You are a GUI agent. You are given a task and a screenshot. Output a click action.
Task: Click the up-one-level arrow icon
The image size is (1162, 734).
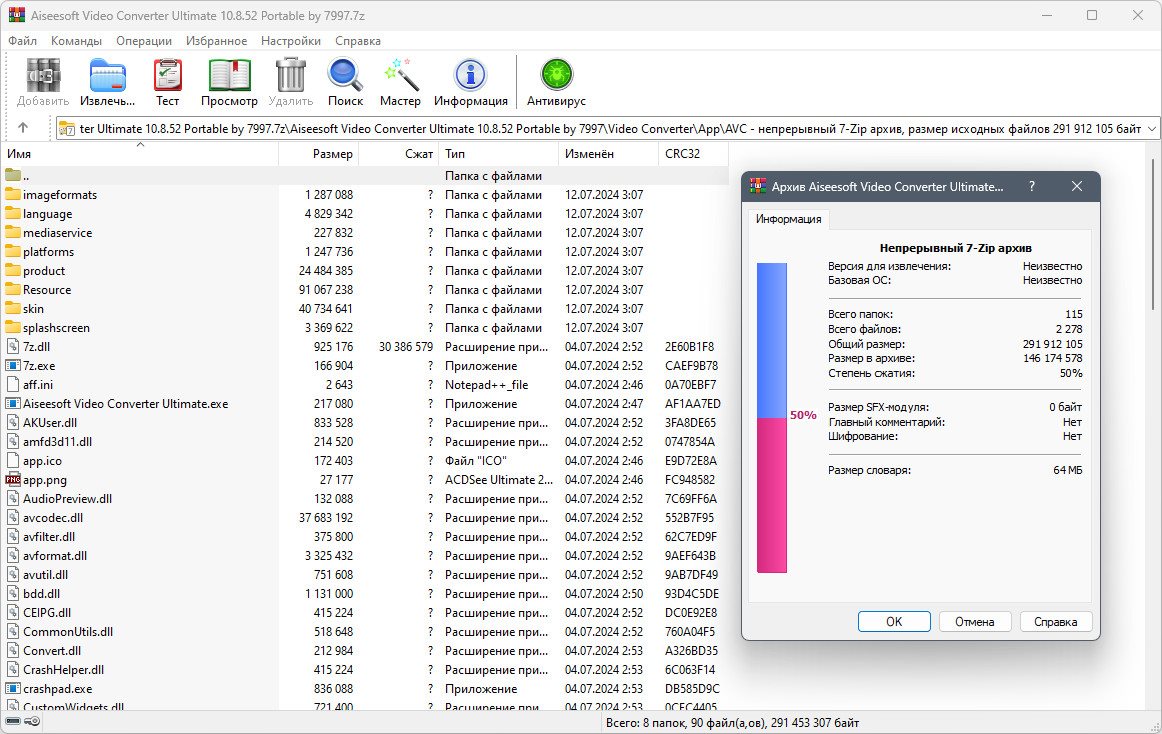pos(23,128)
